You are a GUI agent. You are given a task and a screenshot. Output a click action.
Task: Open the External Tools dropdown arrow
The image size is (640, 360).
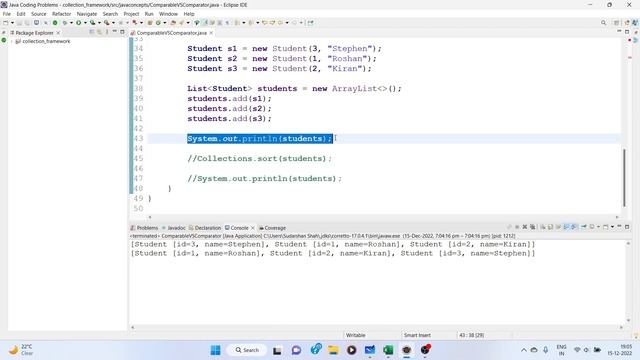[x=113, y=23]
